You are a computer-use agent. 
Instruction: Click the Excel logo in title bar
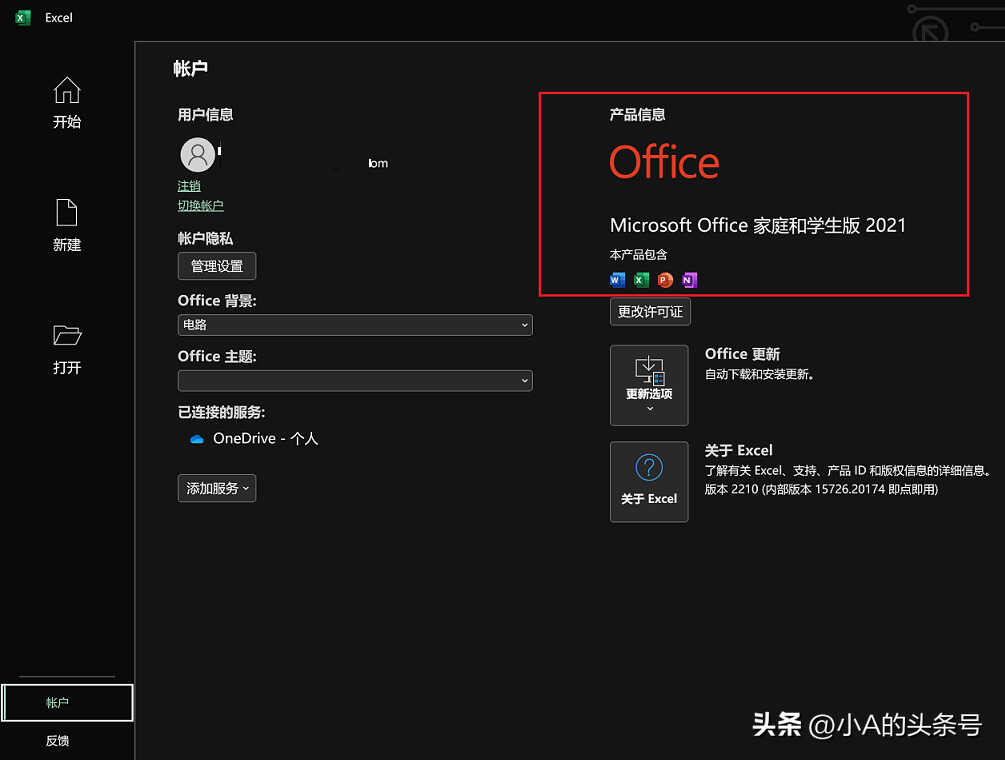point(22,18)
